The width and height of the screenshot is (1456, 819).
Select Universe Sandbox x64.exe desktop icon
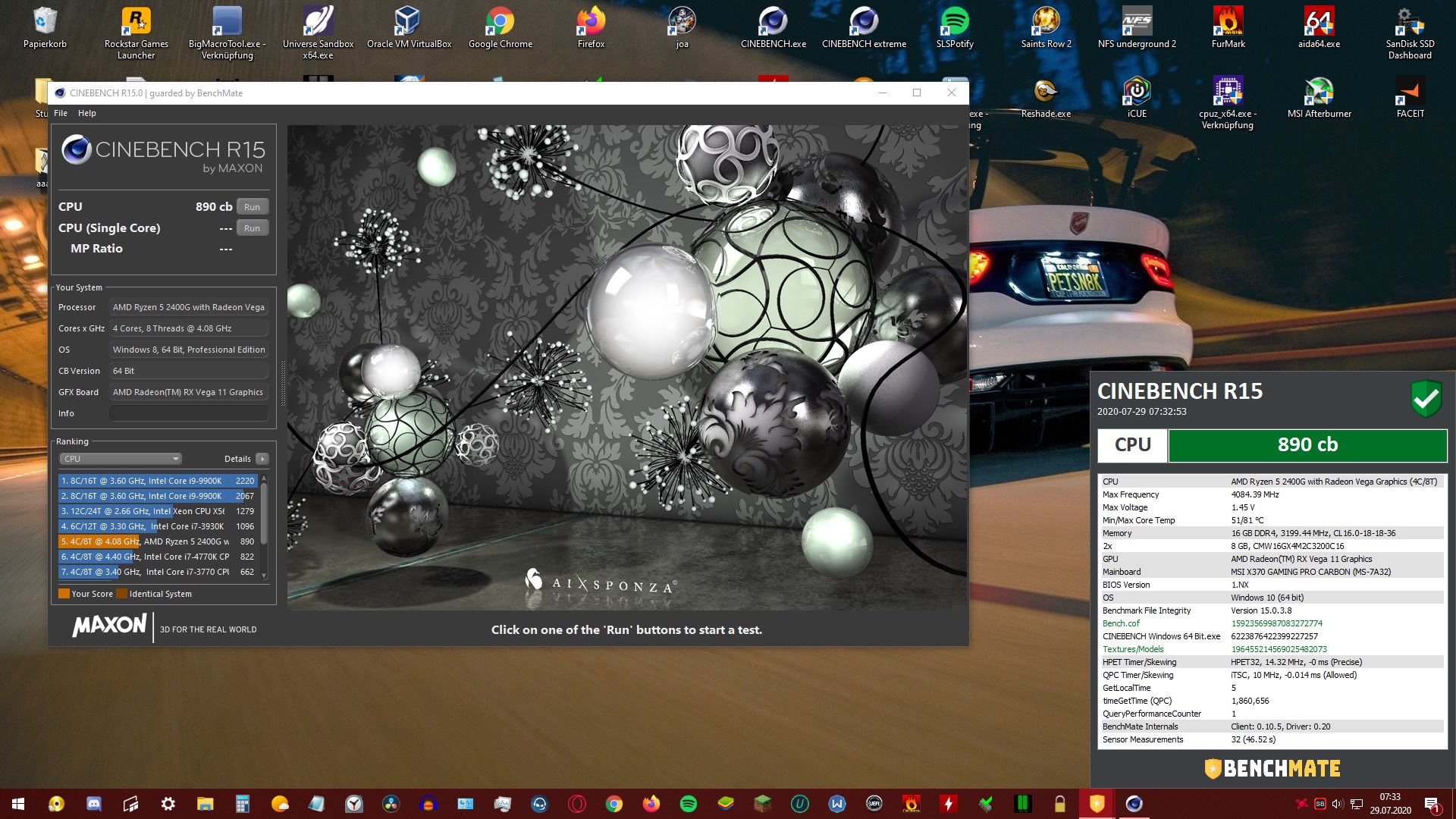click(318, 33)
